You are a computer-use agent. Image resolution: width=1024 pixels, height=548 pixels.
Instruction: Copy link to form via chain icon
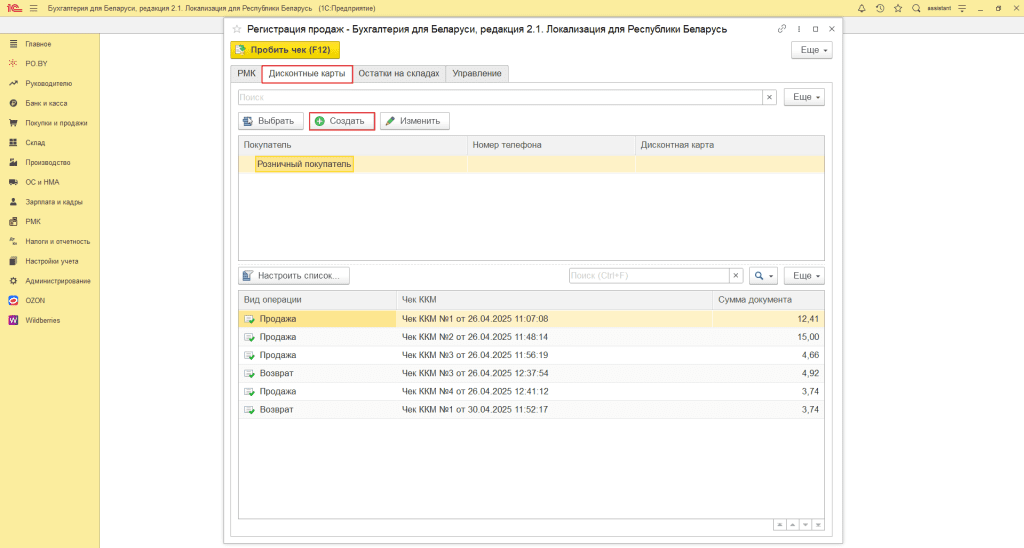coord(782,29)
